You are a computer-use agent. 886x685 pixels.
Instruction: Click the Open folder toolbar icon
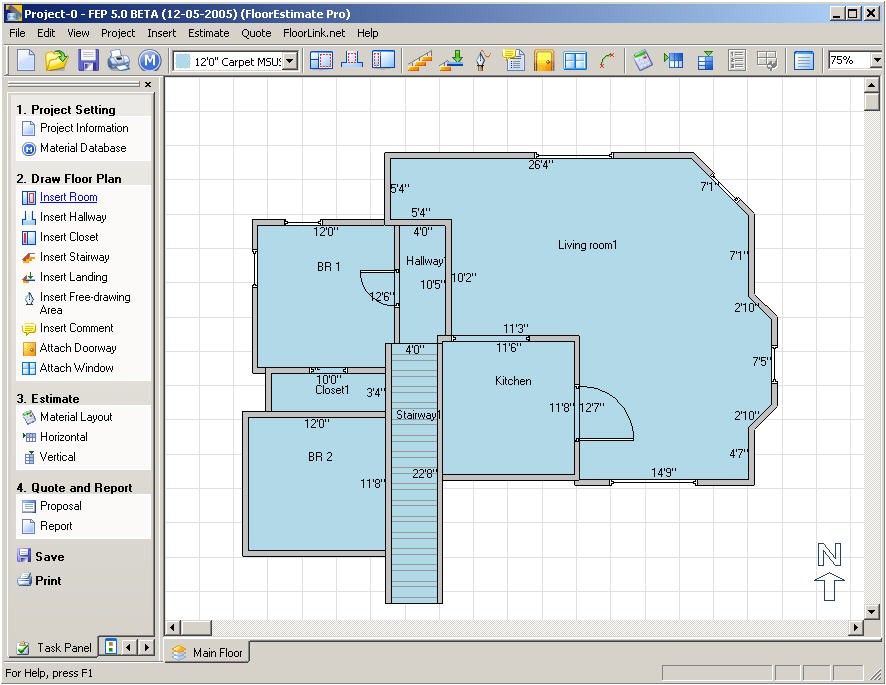pyautogui.click(x=56, y=60)
